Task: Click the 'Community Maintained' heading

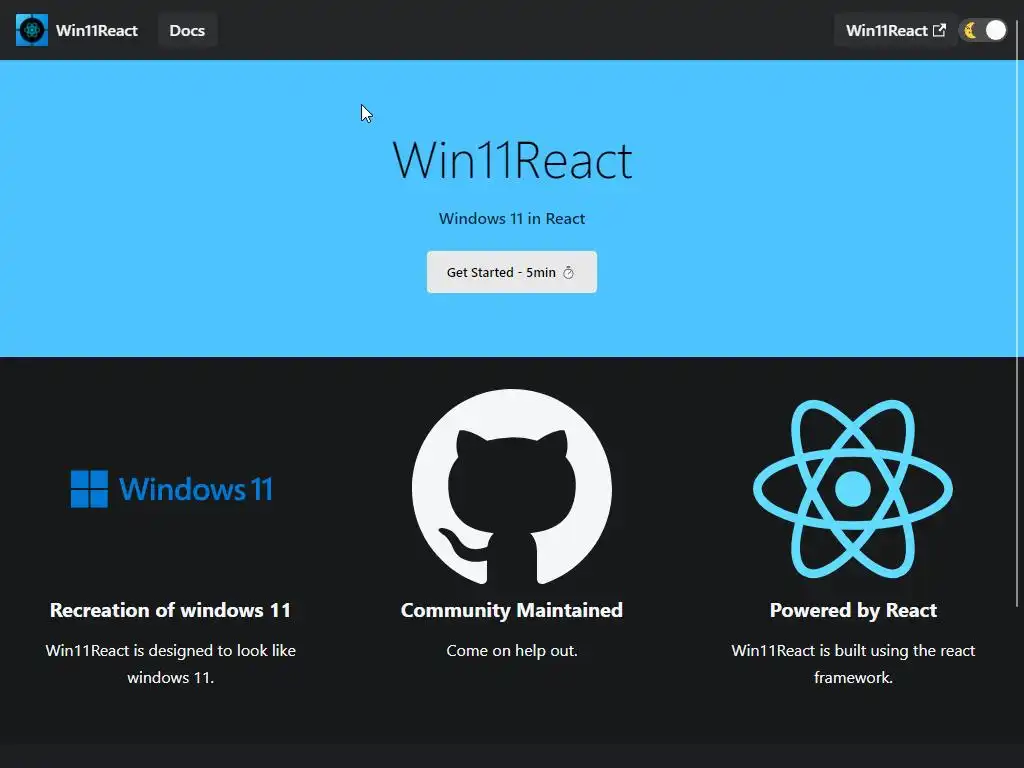Action: pos(512,610)
